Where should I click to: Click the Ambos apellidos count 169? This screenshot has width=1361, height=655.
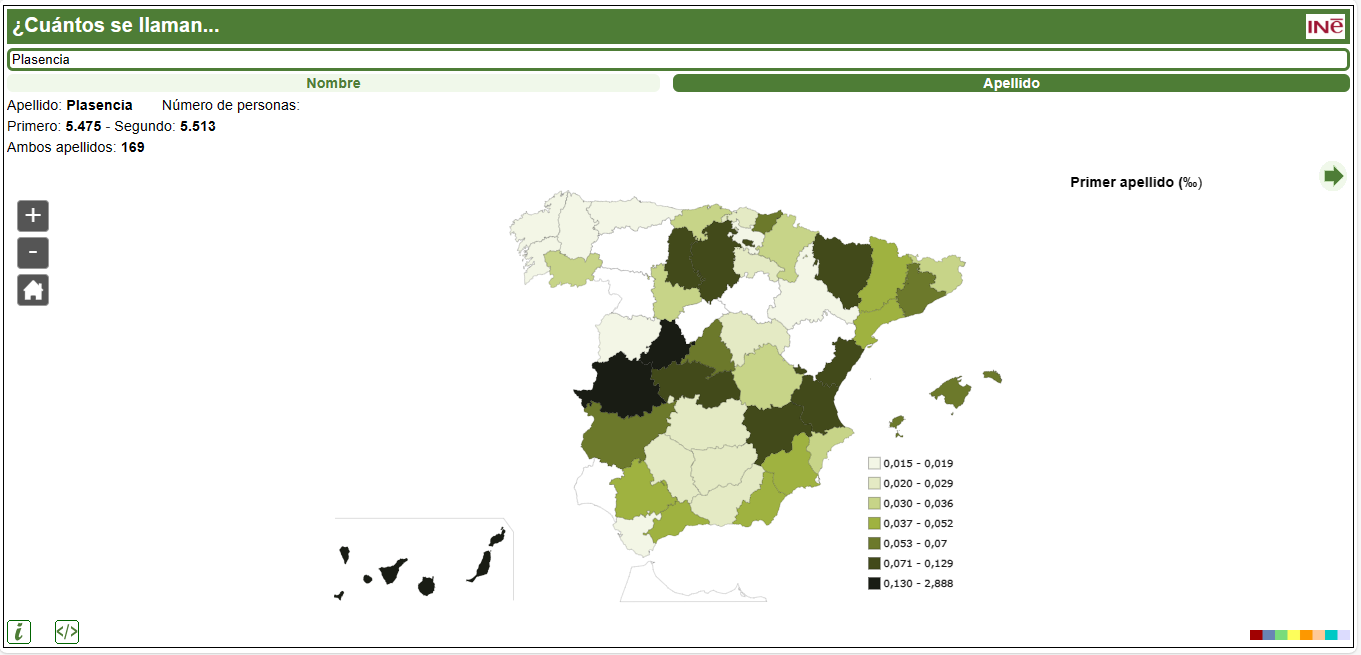coord(136,146)
